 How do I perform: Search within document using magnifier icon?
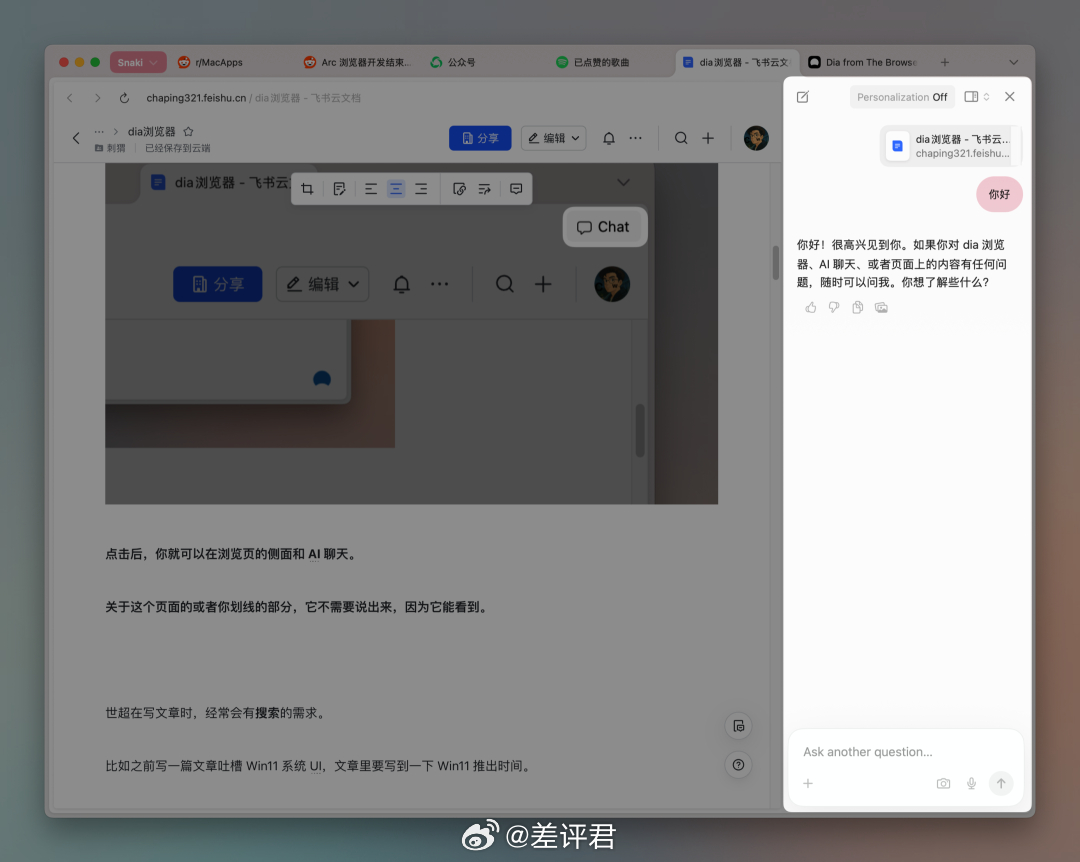coord(681,138)
